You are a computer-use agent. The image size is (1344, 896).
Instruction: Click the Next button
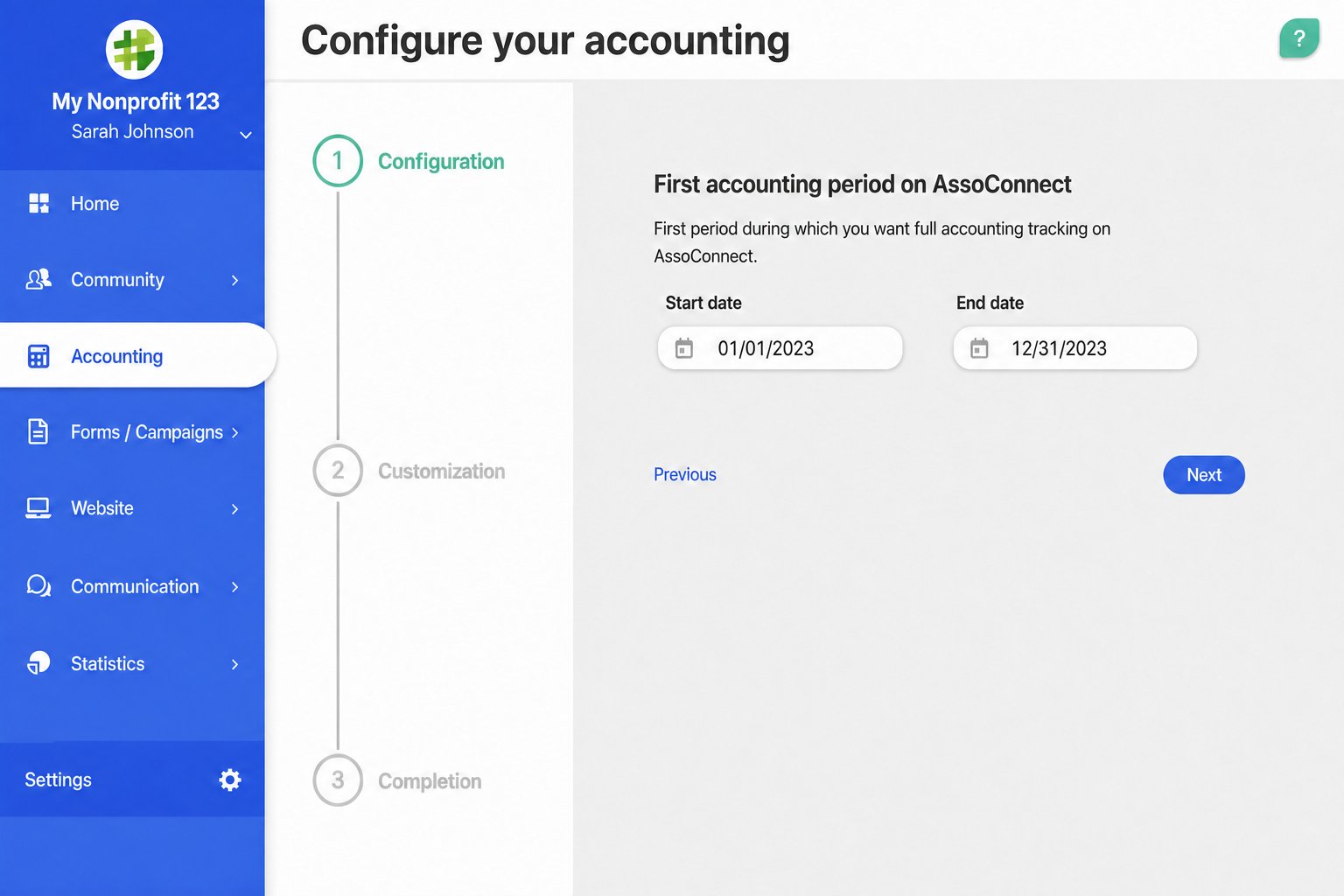(1204, 474)
